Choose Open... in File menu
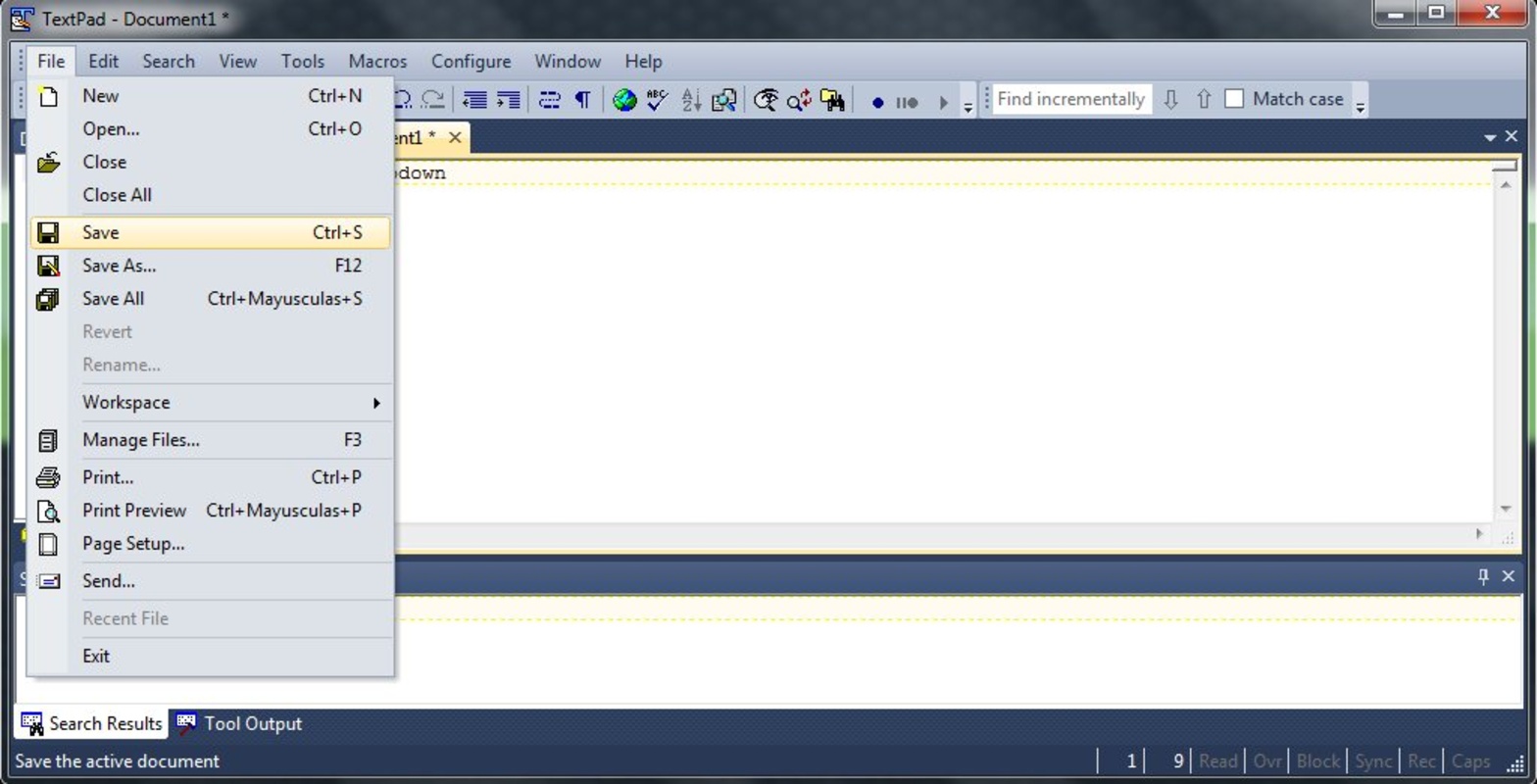Screen dimensions: 1537x784 [x=211, y=129]
